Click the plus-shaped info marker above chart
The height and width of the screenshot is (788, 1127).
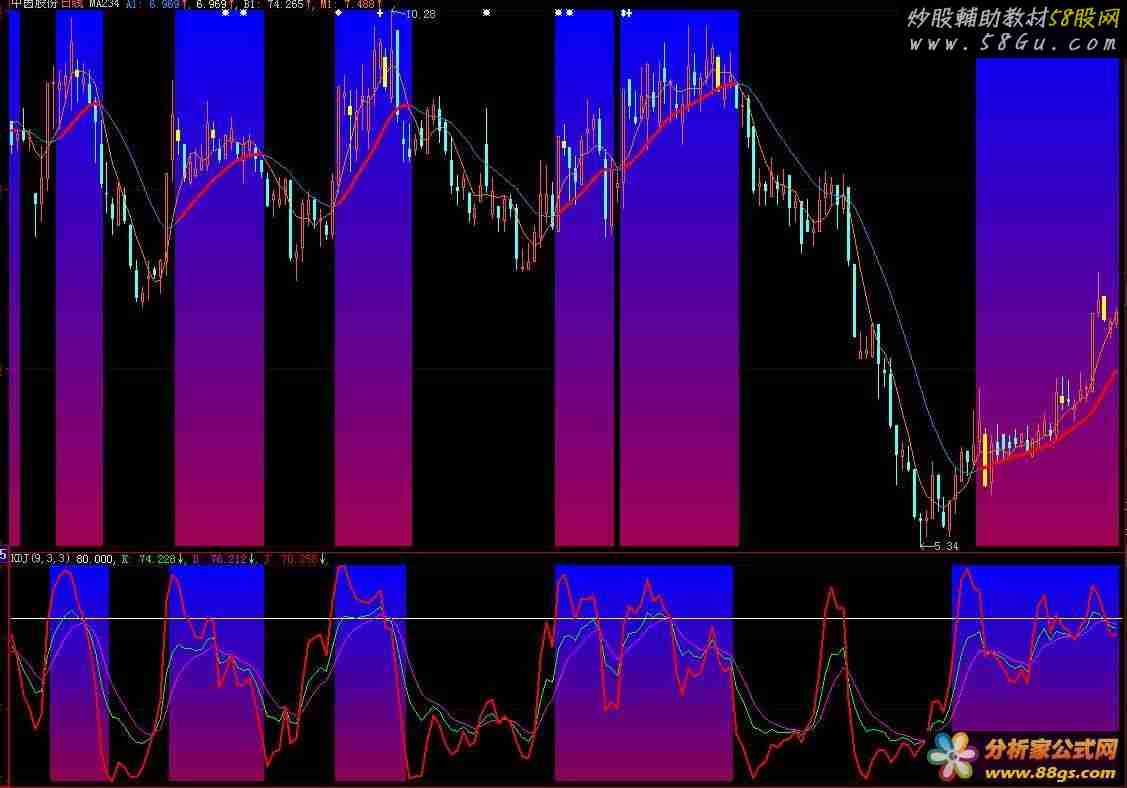[x=380, y=13]
